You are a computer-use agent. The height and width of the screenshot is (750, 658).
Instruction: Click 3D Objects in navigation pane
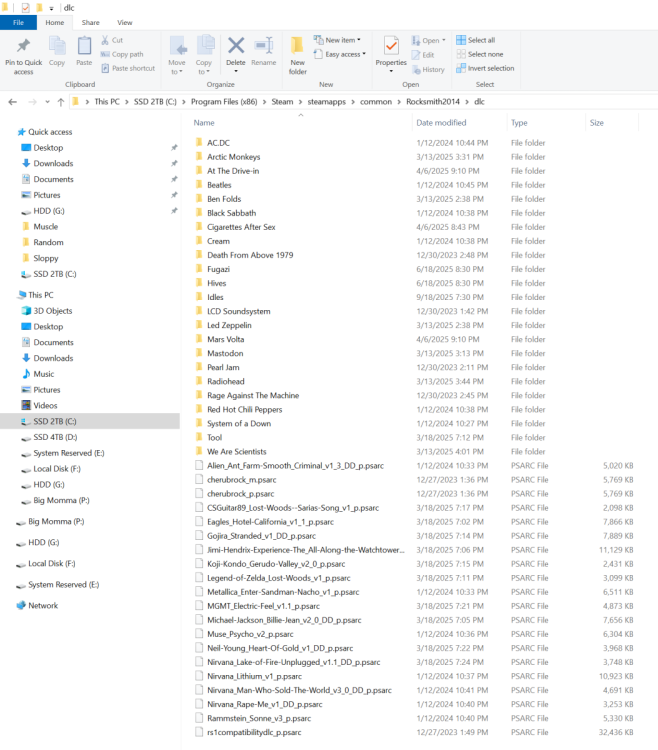coord(53,311)
